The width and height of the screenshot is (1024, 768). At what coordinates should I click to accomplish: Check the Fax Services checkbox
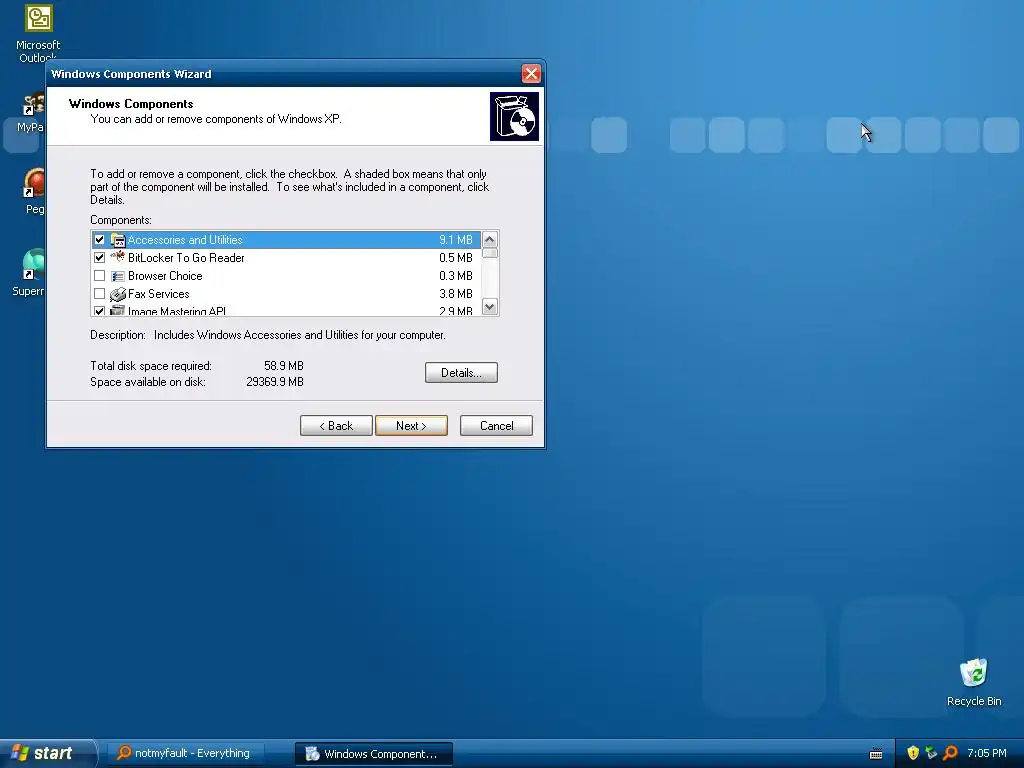[x=99, y=293]
